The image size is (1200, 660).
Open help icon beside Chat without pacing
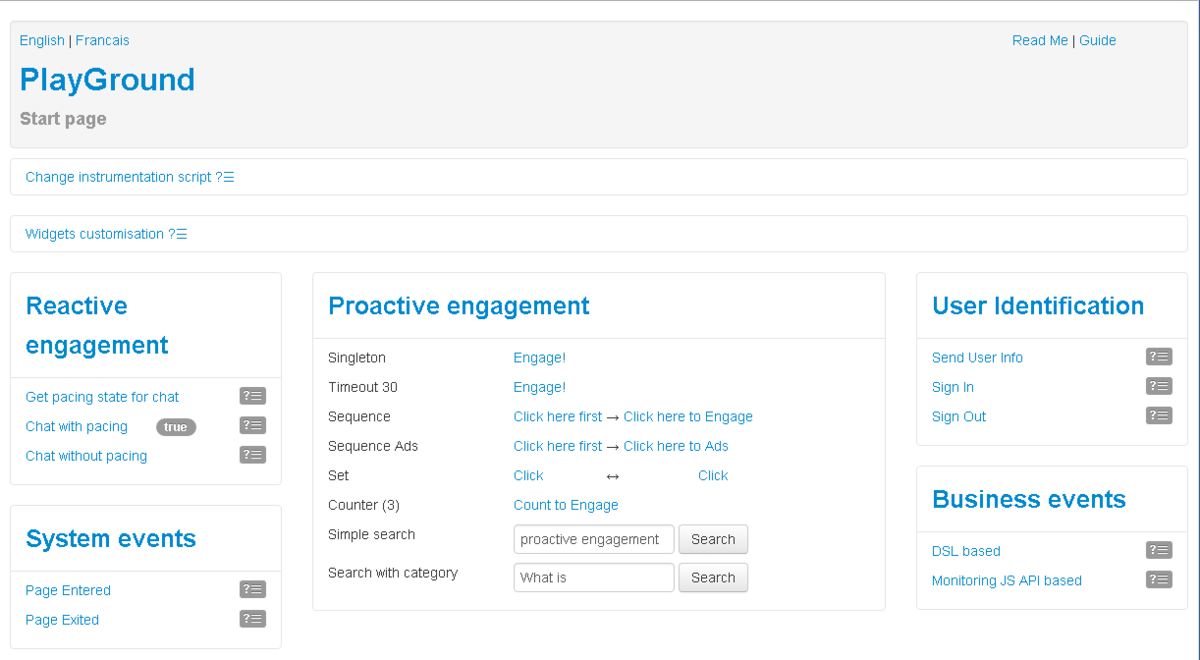(253, 455)
